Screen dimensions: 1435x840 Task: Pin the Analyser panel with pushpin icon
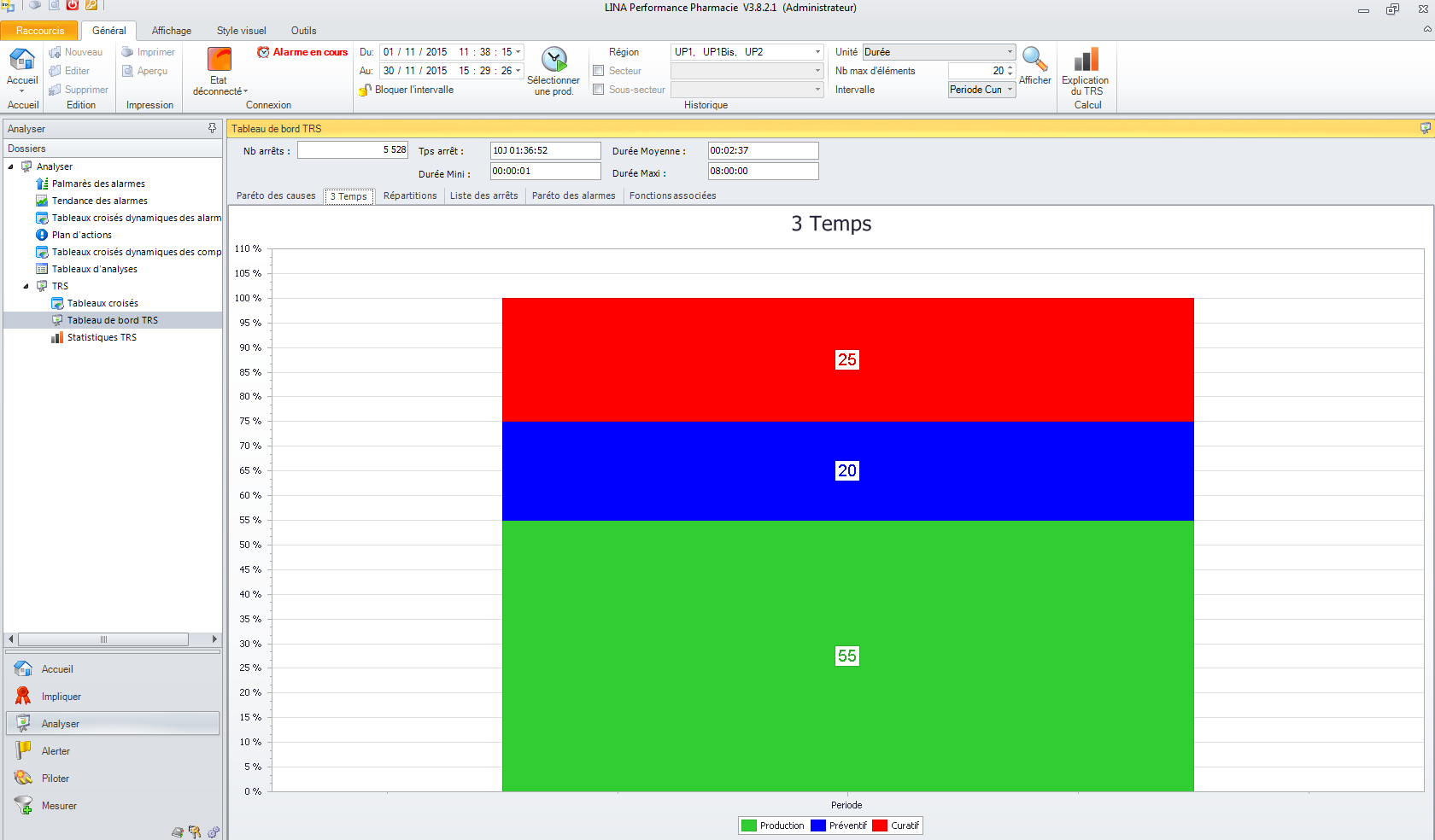(212, 128)
